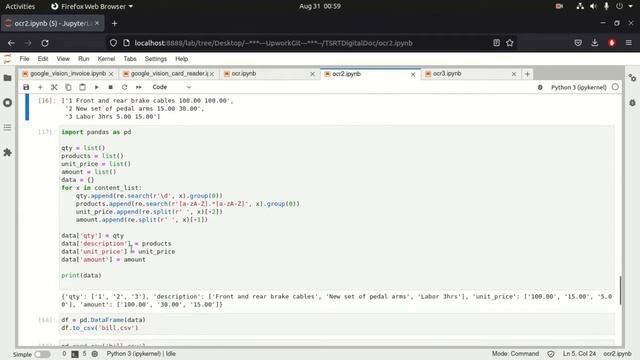Click Ln 5, Col 24 status entry
Screen dimensions: 640x360
(579, 354)
